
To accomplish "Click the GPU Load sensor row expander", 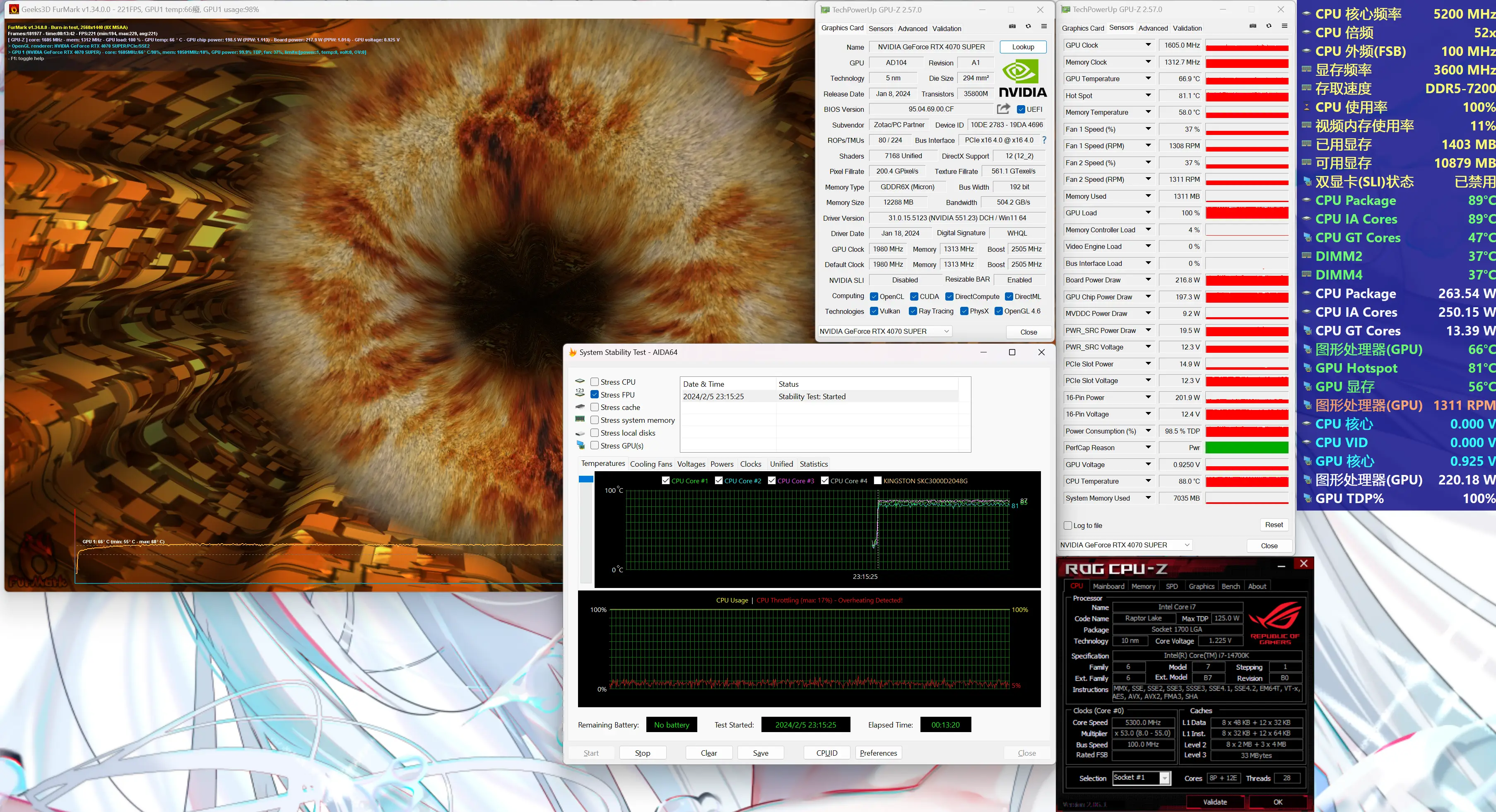I will 1148,213.
